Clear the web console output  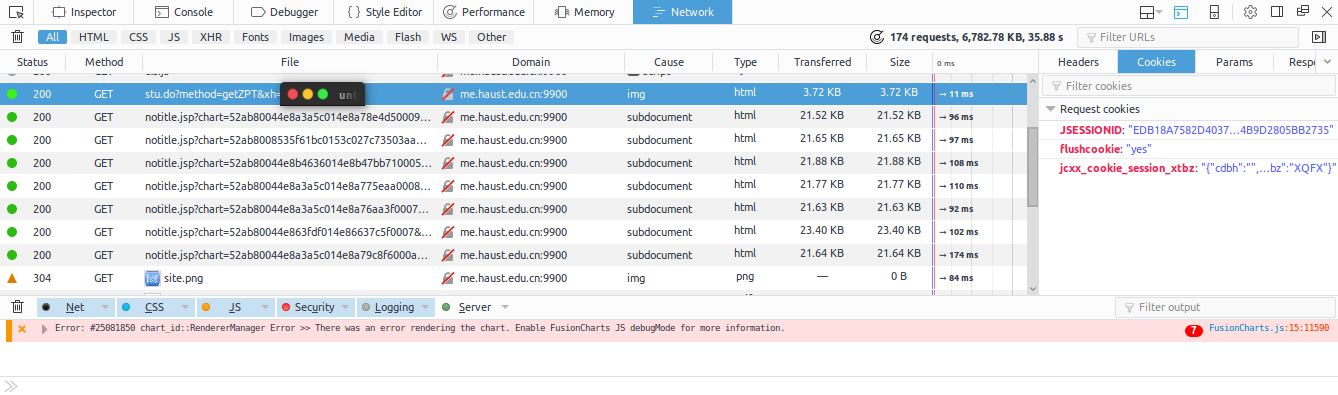(x=17, y=307)
